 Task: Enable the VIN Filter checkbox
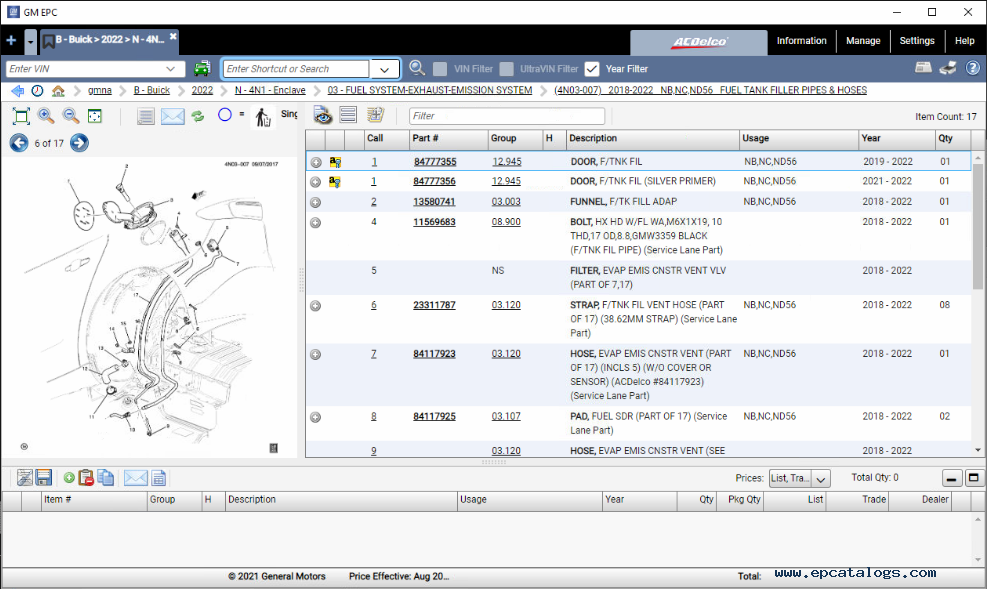[440, 69]
